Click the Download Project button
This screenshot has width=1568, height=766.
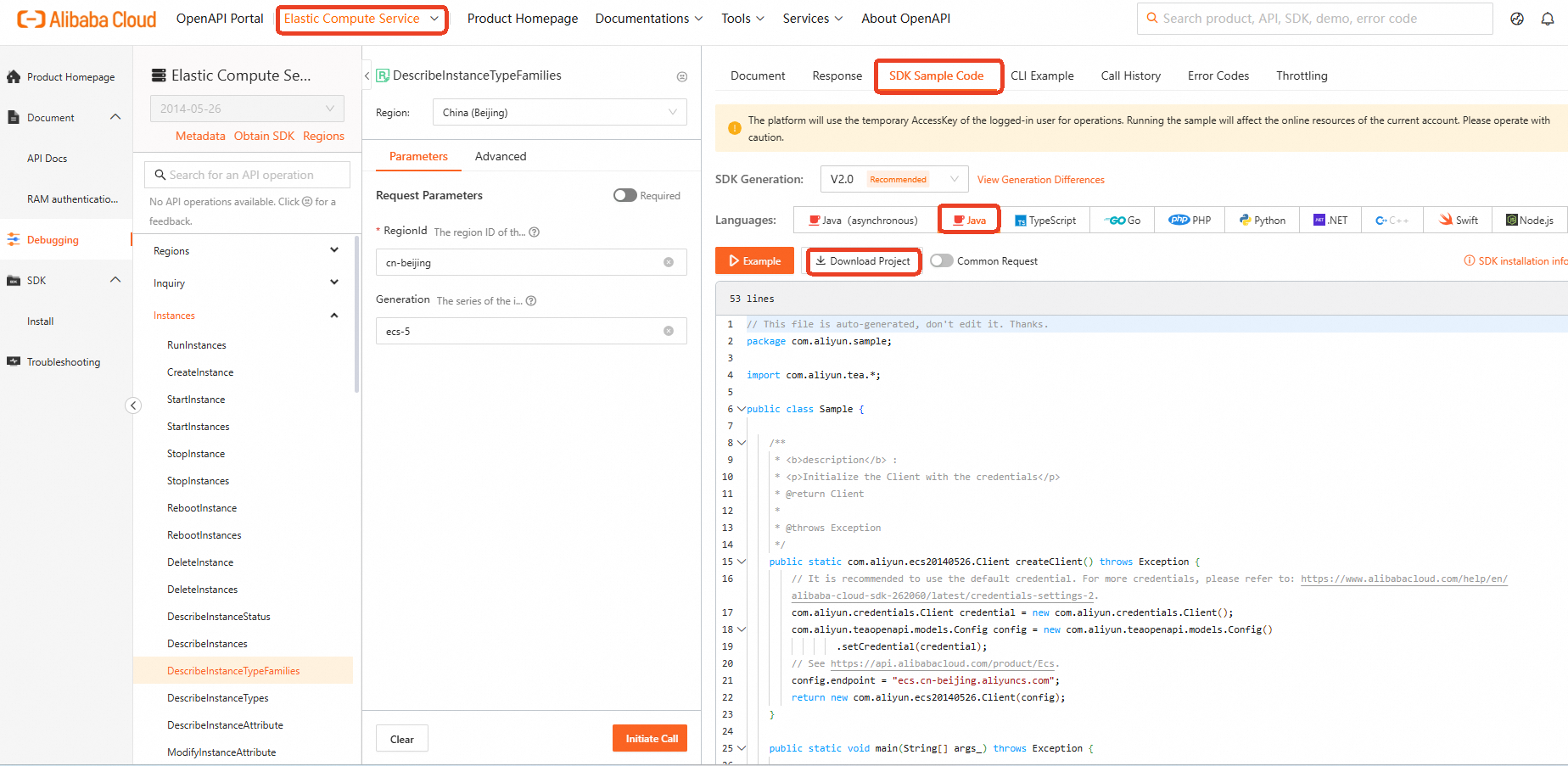[862, 260]
